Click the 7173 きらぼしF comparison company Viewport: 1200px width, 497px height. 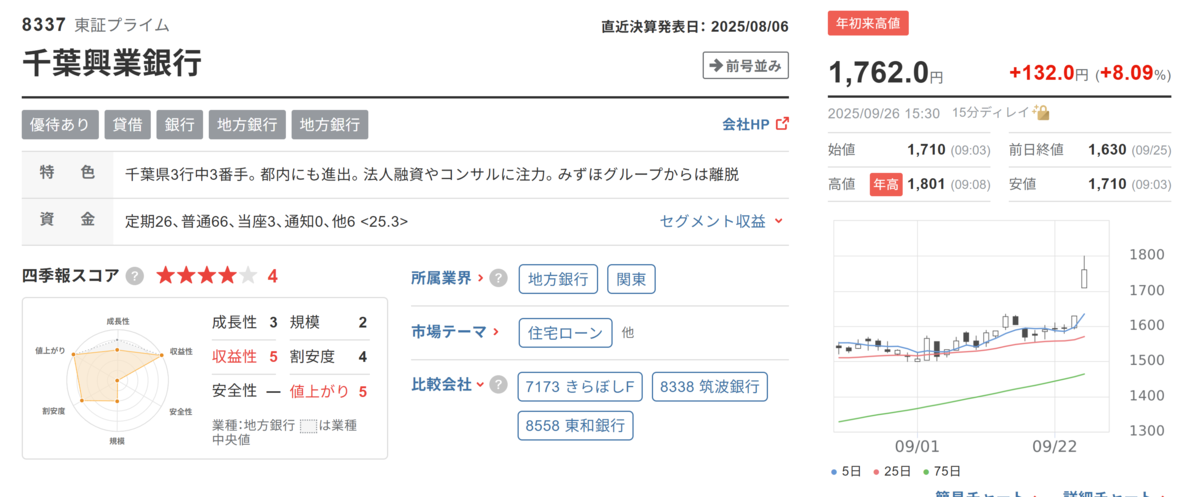pyautogui.click(x=579, y=386)
